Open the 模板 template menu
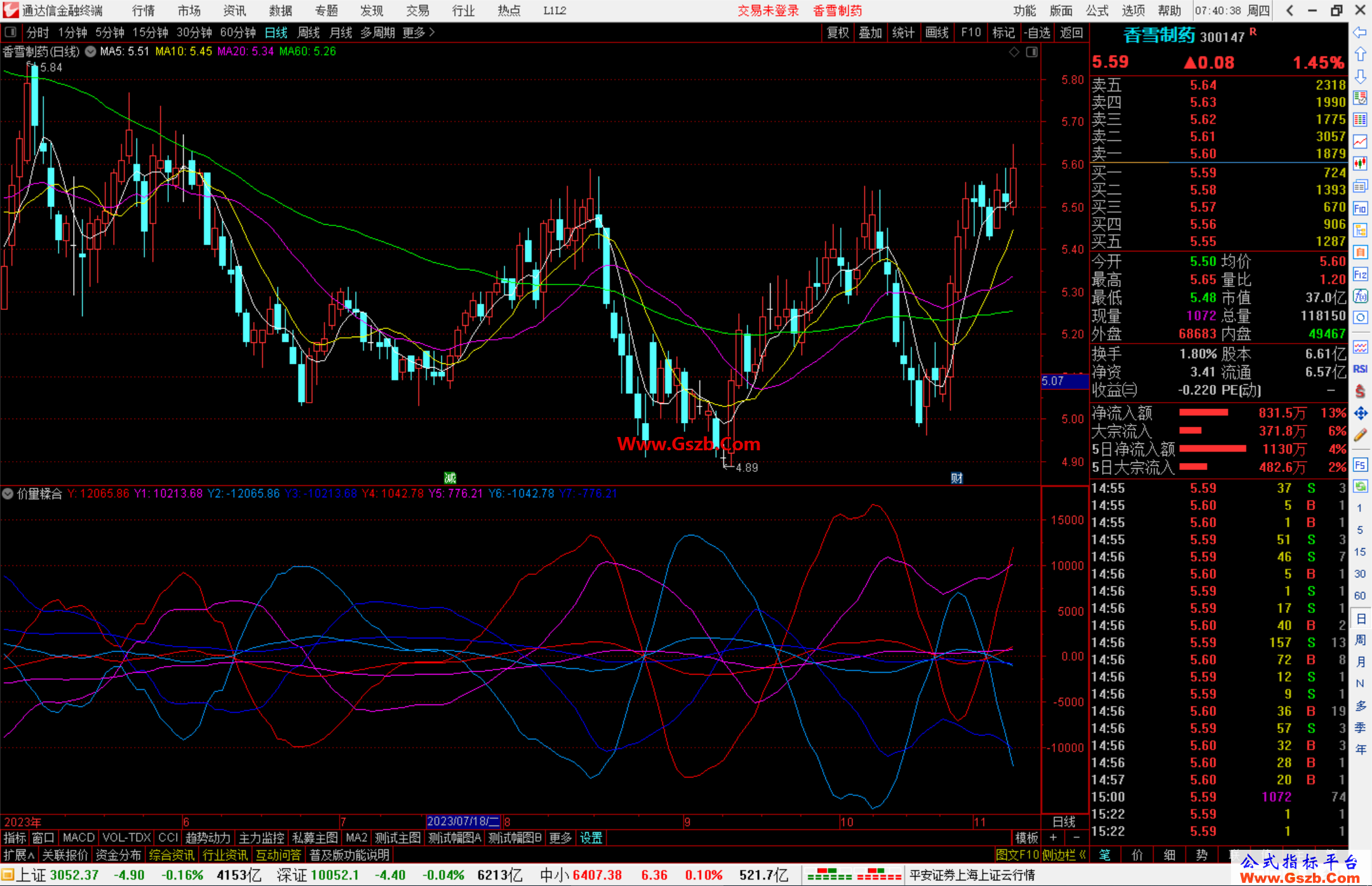1372x886 pixels. [1026, 838]
